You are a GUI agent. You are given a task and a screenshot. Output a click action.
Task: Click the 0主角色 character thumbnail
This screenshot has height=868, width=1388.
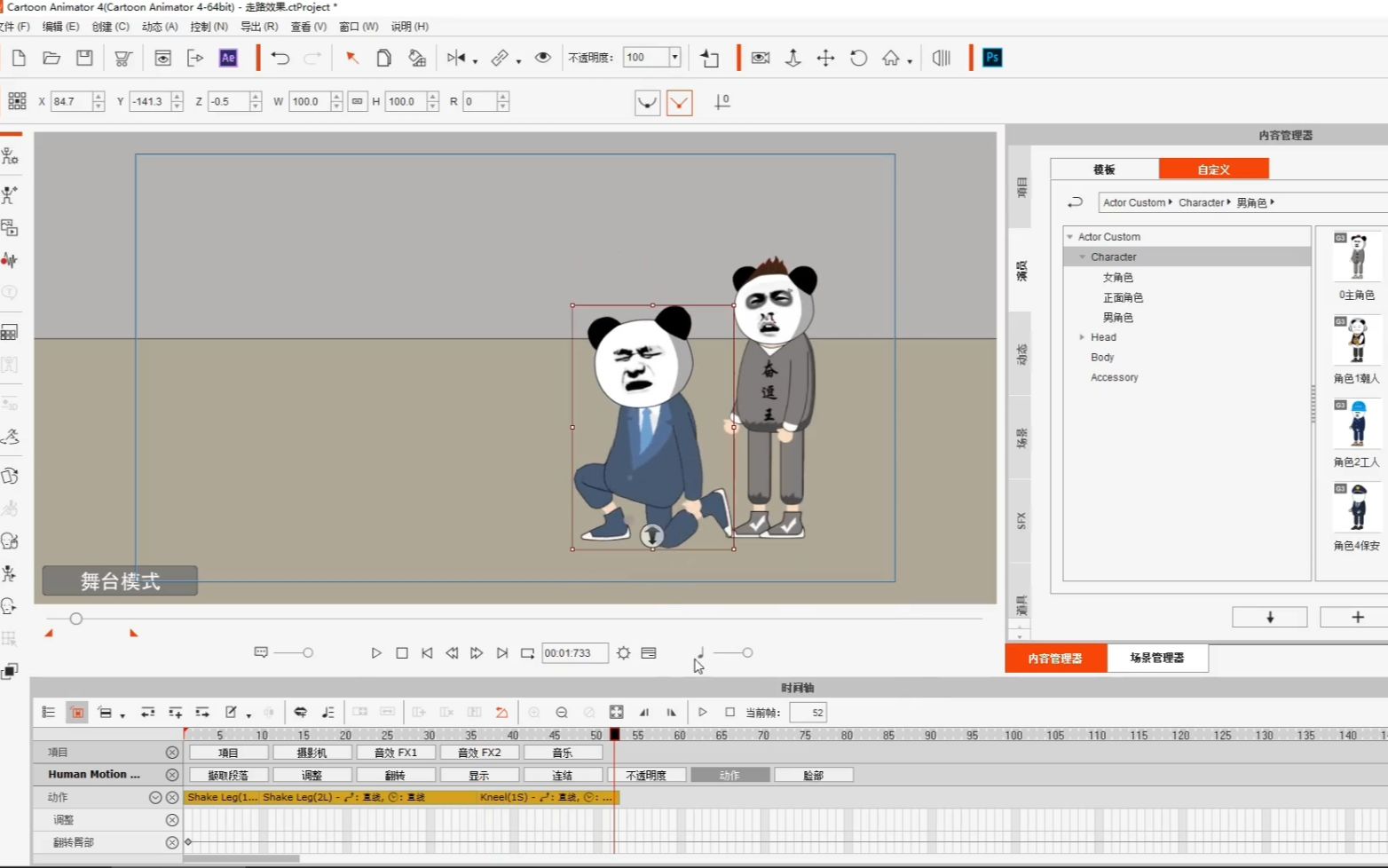pyautogui.click(x=1357, y=257)
